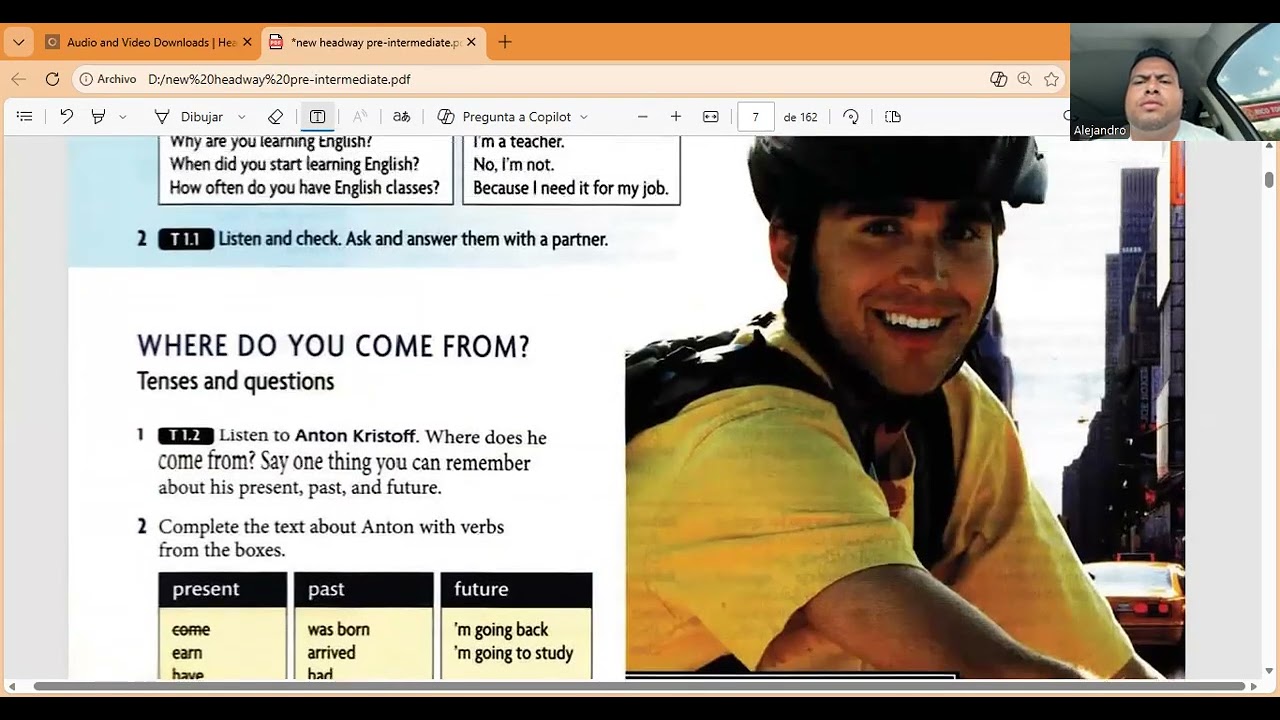The image size is (1280, 720).
Task: Open page view layout options
Action: pyautogui.click(x=893, y=117)
